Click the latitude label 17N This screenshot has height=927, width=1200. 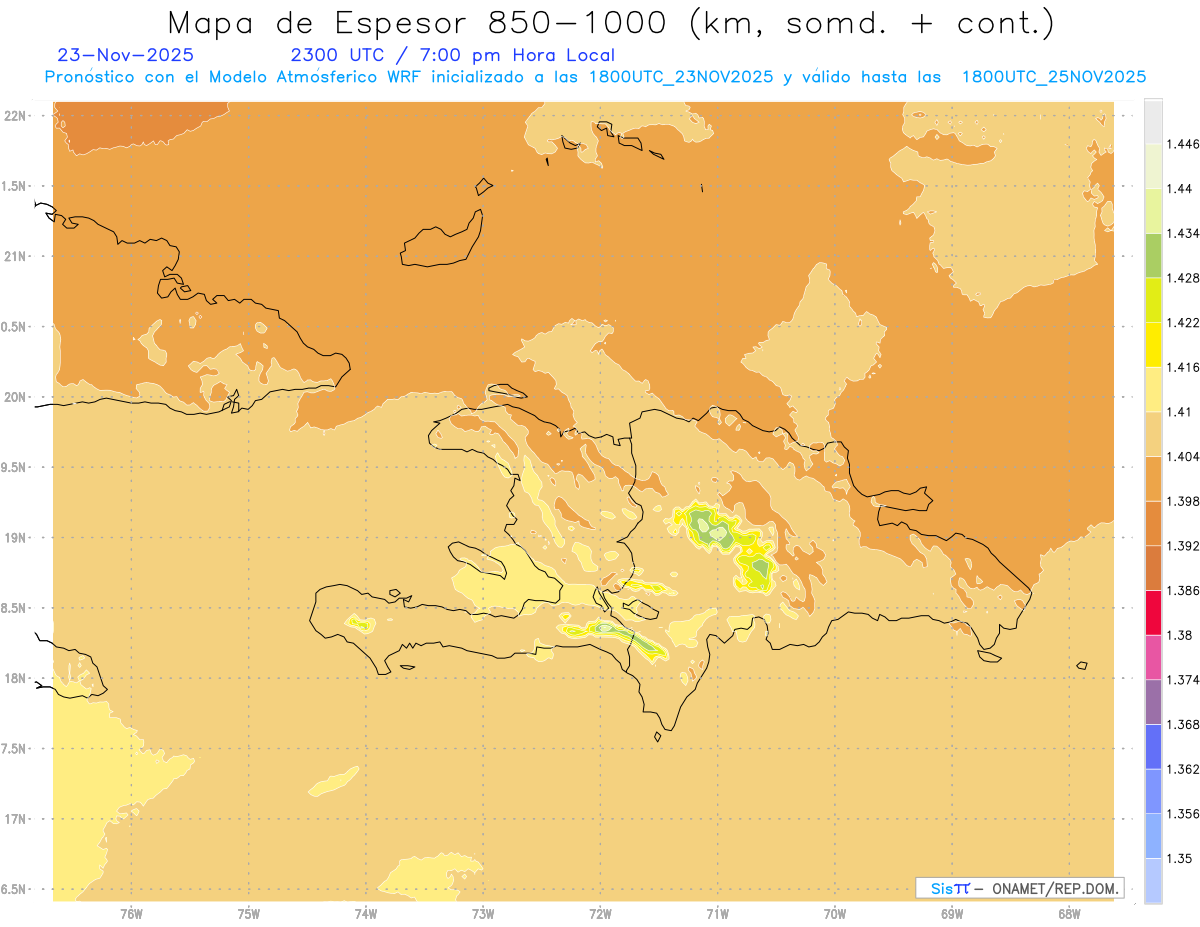point(15,820)
